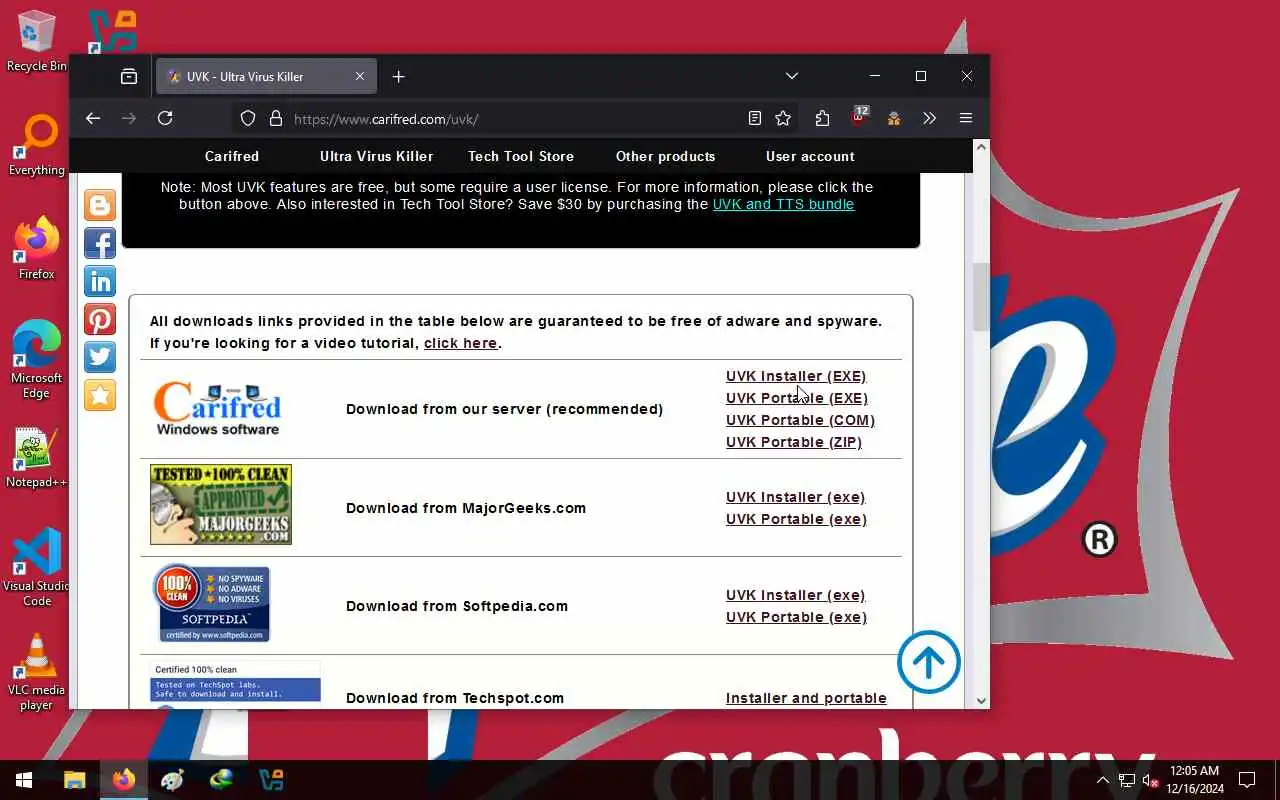The width and height of the screenshot is (1280, 800).
Task: Reload the page with the refresh icon
Action: click(165, 118)
